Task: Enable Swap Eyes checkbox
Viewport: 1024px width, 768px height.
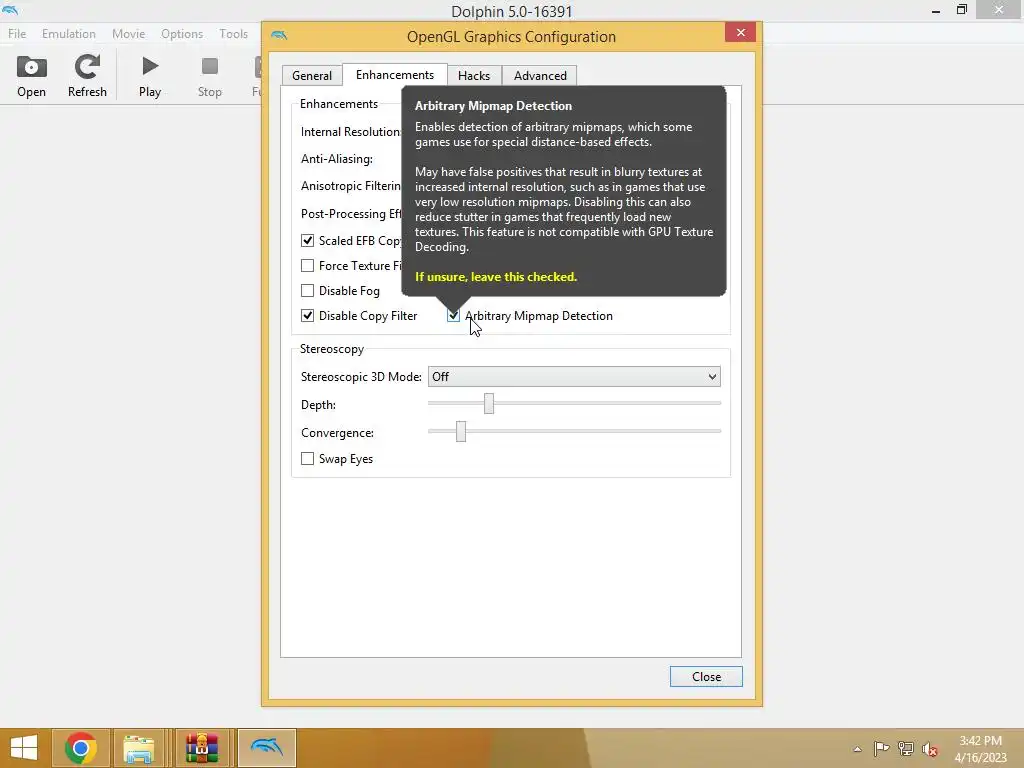Action: pyautogui.click(x=307, y=459)
